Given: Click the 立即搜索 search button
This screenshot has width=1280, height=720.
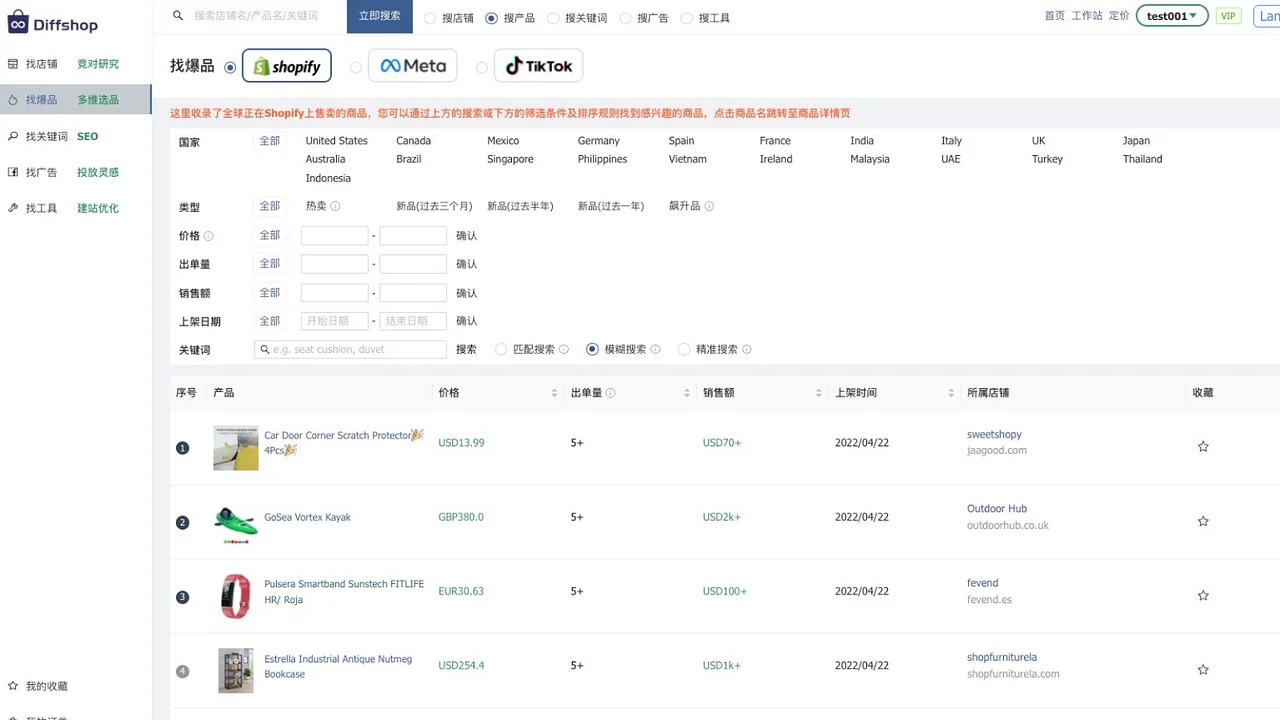Looking at the screenshot, I should [x=379, y=16].
